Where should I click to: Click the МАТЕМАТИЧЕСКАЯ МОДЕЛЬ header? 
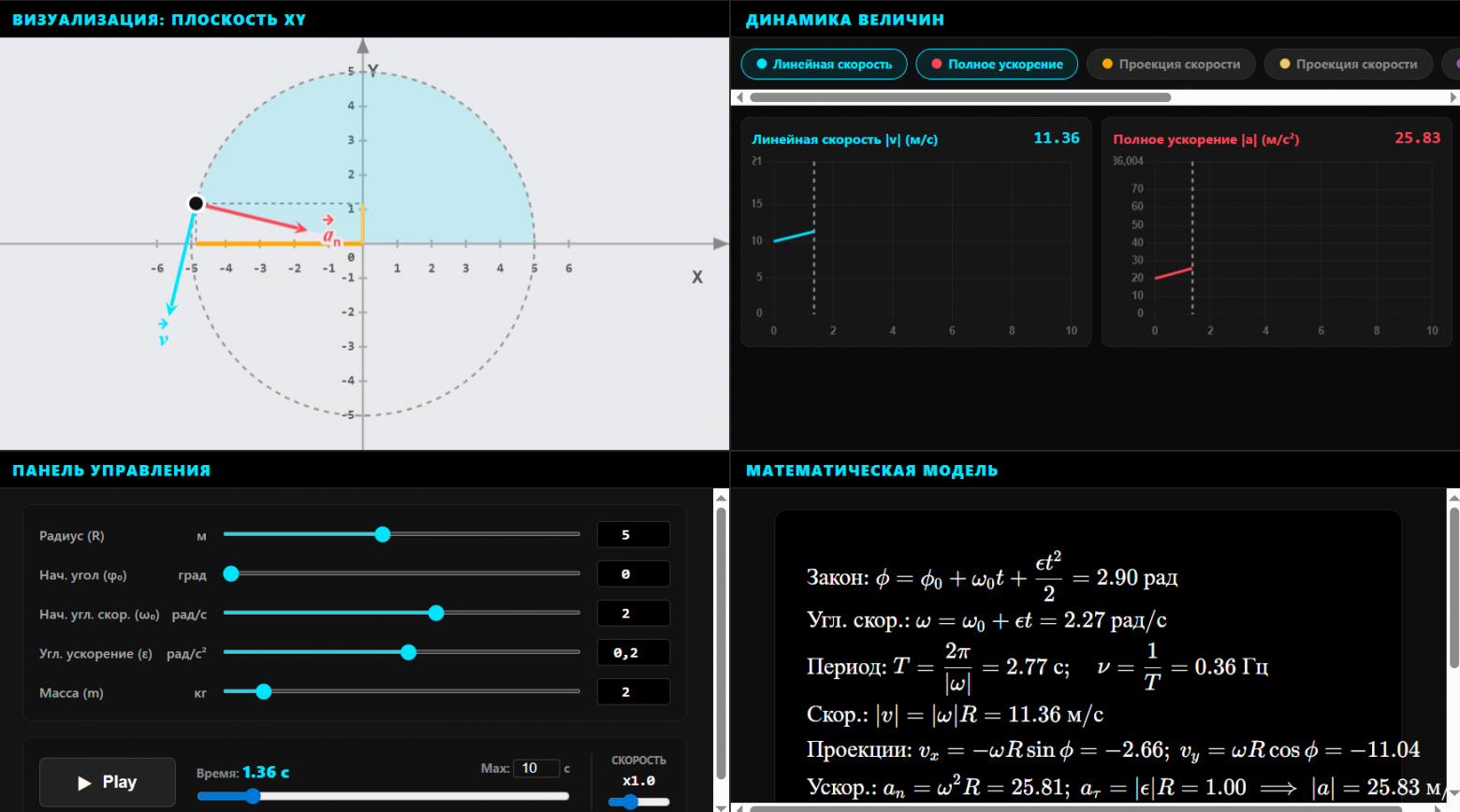point(871,471)
